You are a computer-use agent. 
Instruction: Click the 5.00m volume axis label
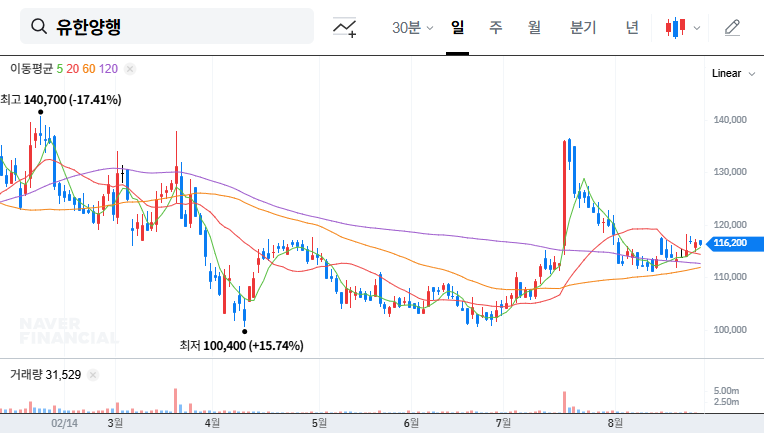(726, 391)
